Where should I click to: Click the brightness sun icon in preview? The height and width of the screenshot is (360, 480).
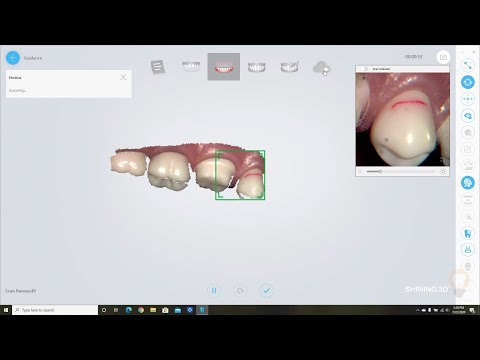click(443, 171)
